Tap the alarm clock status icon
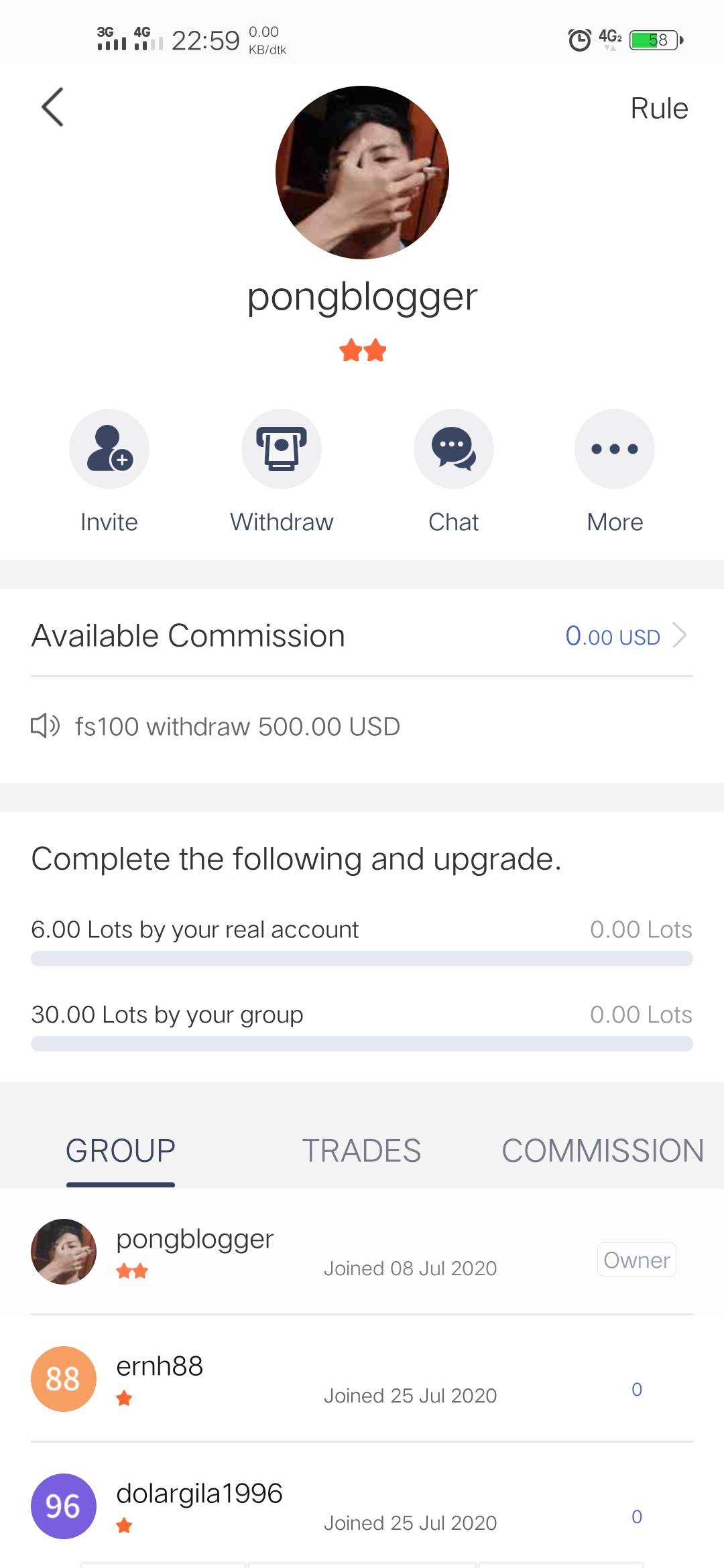 pos(579,40)
